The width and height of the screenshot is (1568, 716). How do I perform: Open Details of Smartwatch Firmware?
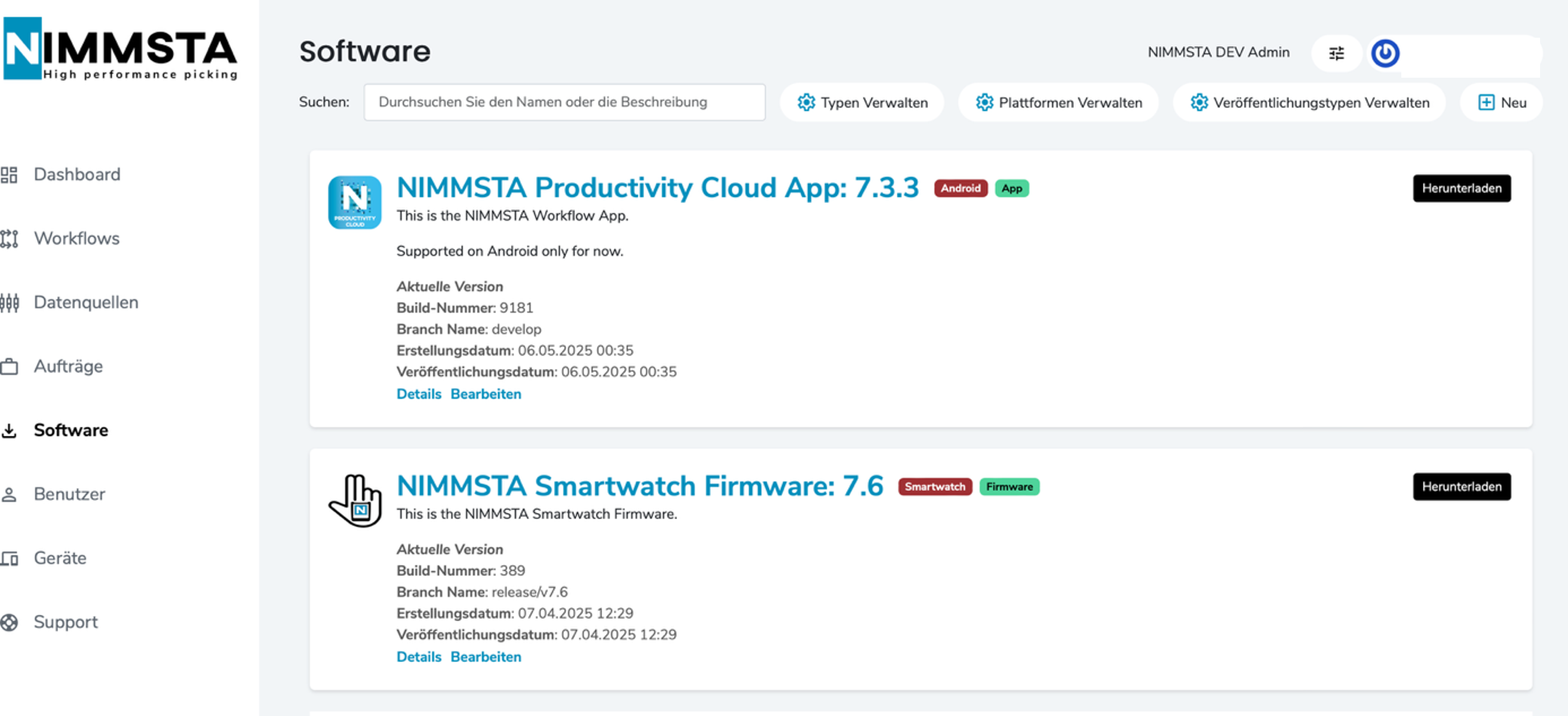tap(419, 657)
